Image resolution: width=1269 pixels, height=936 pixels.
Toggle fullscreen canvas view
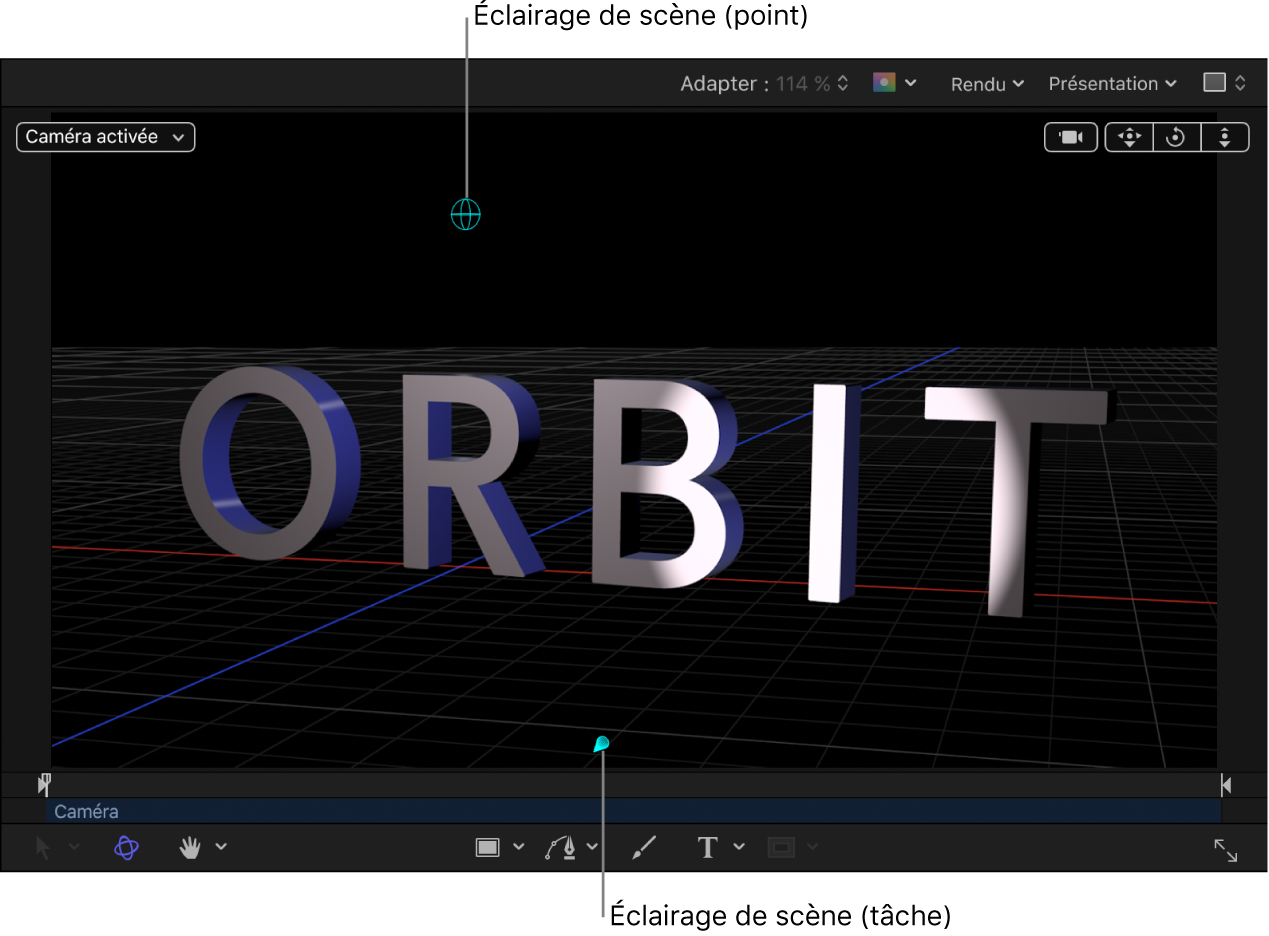(x=1227, y=851)
